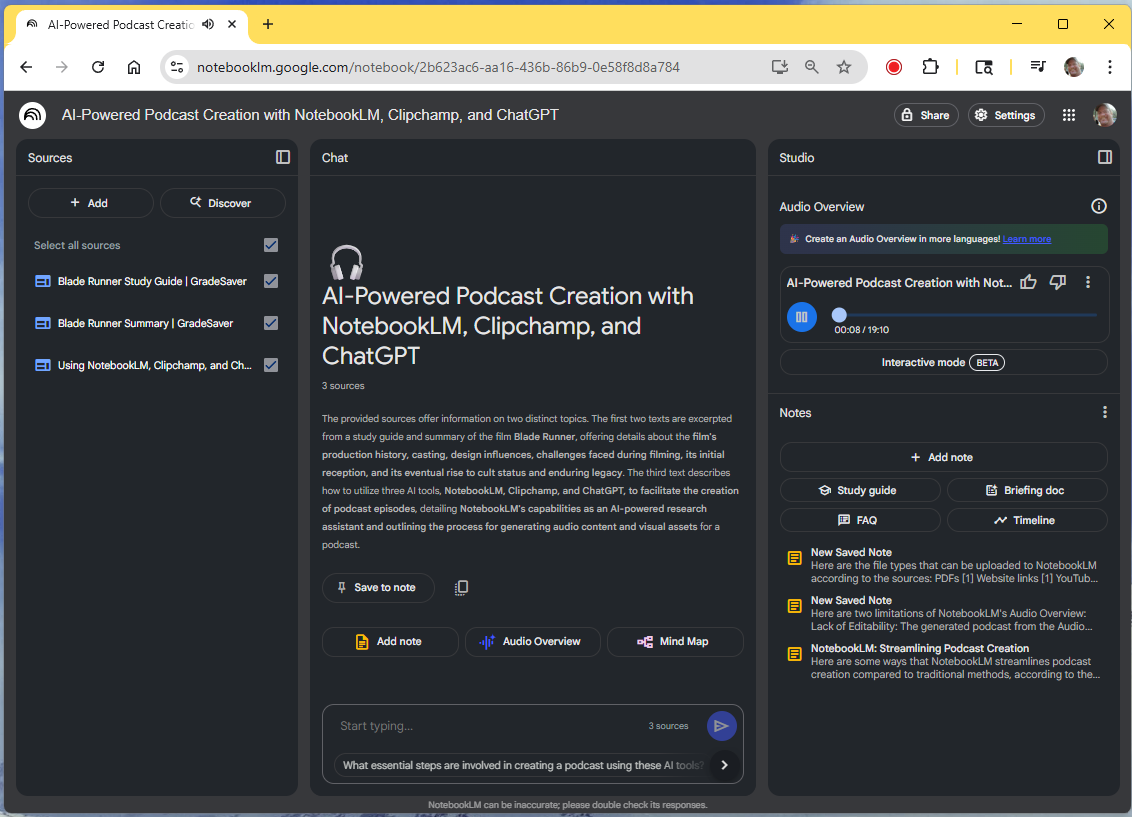Open a new browser tab
This screenshot has width=1132, height=817.
[x=268, y=24]
